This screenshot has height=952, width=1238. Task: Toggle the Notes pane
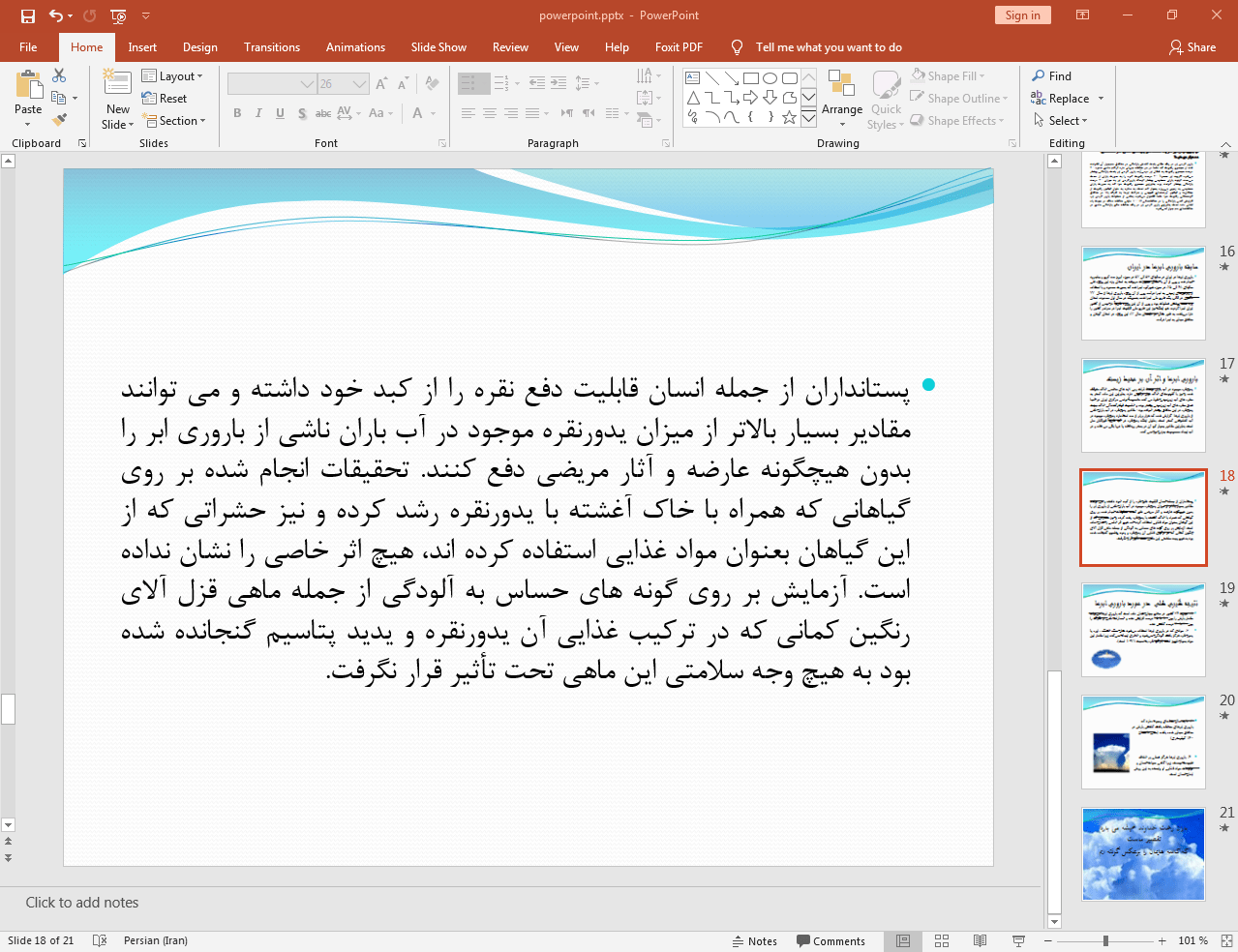tap(755, 940)
